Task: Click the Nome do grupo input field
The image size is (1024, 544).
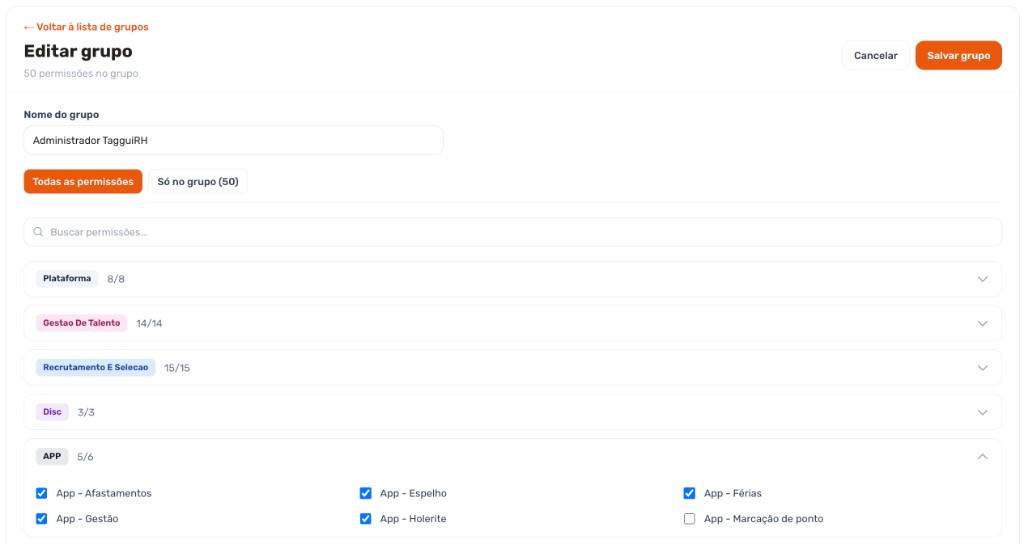Action: click(x=233, y=140)
